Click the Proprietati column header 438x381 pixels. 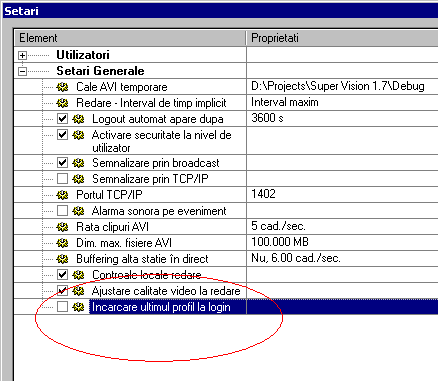[x=343, y=38]
